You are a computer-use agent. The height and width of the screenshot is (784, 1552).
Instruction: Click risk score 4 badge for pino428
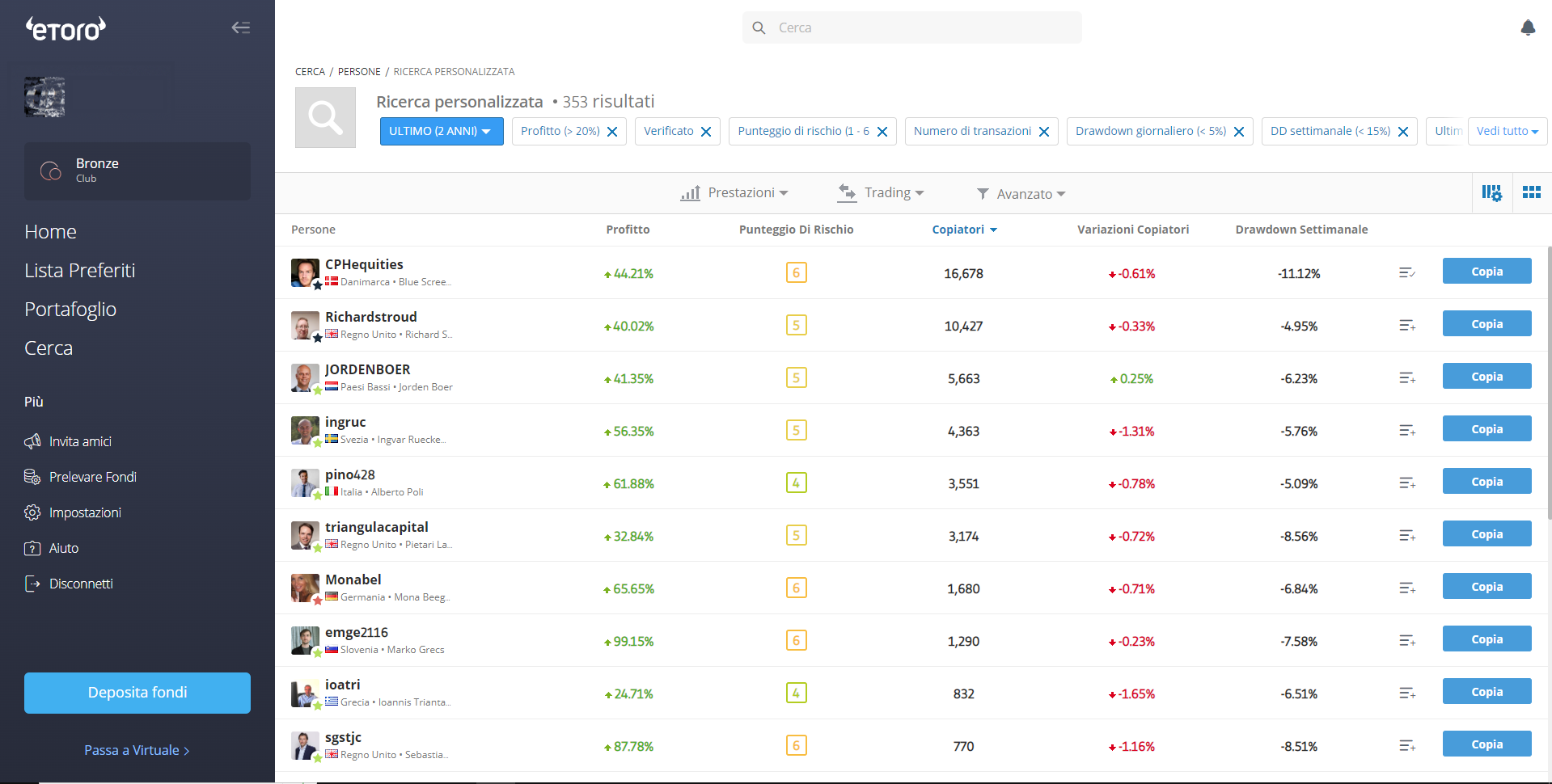tap(796, 483)
